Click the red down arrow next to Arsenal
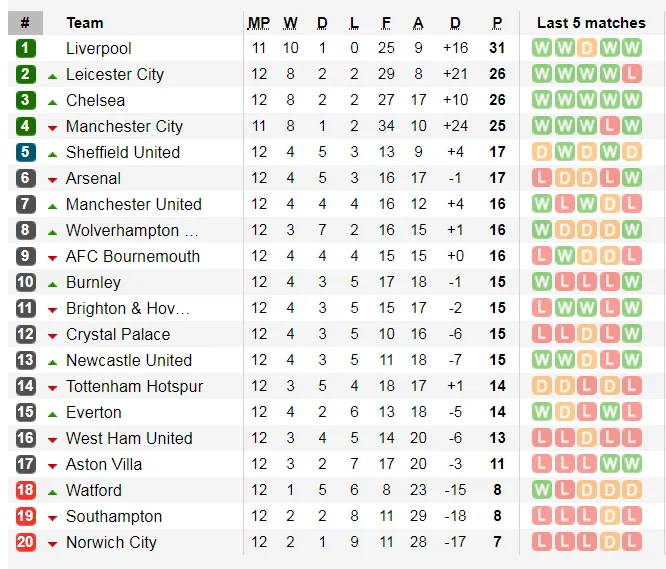The width and height of the screenshot is (666, 569). pyautogui.click(x=52, y=179)
